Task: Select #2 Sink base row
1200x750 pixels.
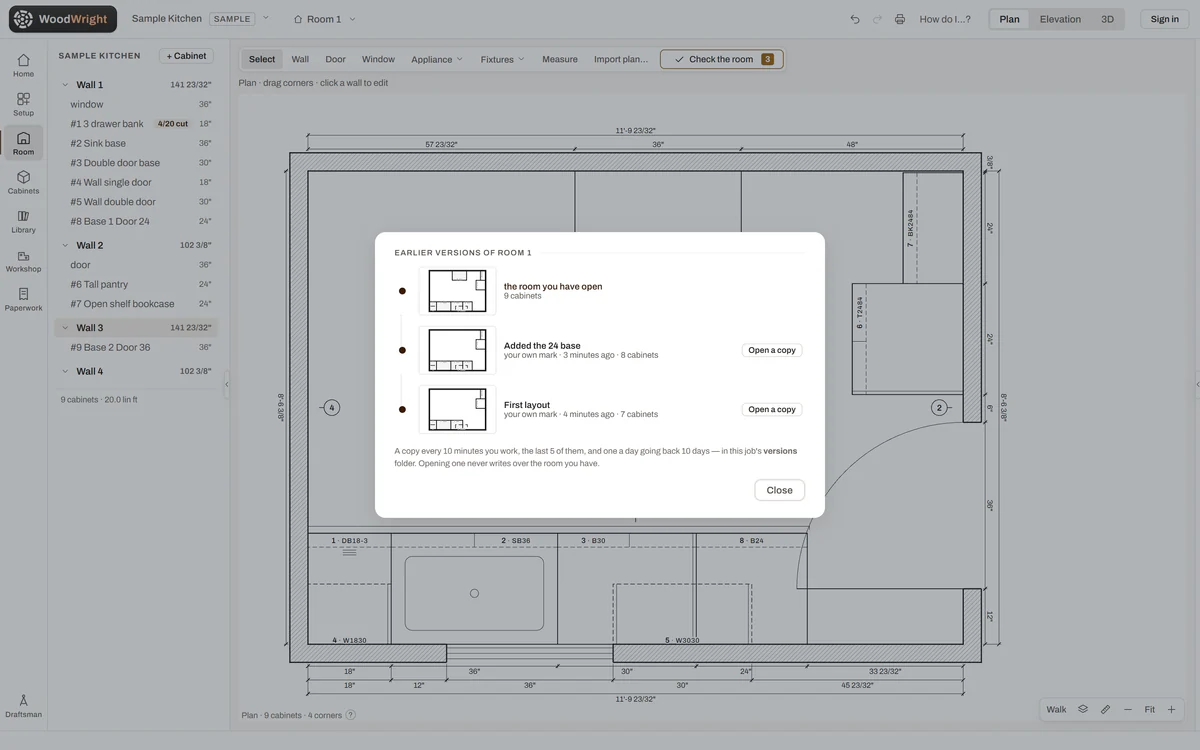Action: tap(135, 143)
